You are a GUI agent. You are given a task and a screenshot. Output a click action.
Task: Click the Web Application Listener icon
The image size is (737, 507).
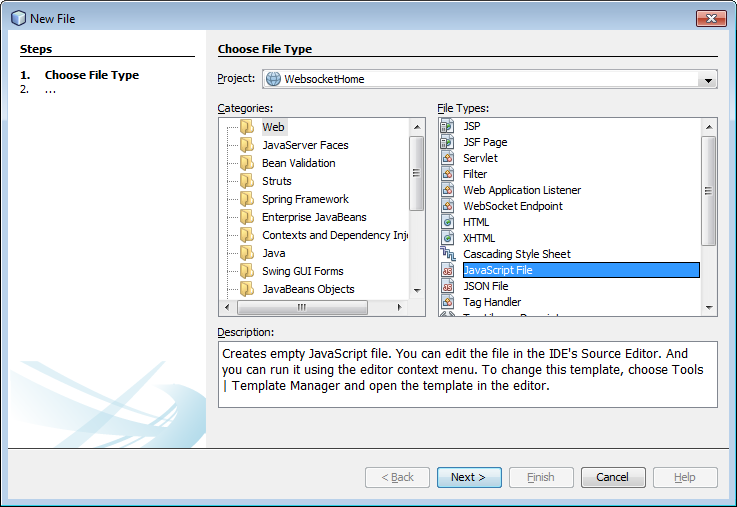click(x=447, y=190)
